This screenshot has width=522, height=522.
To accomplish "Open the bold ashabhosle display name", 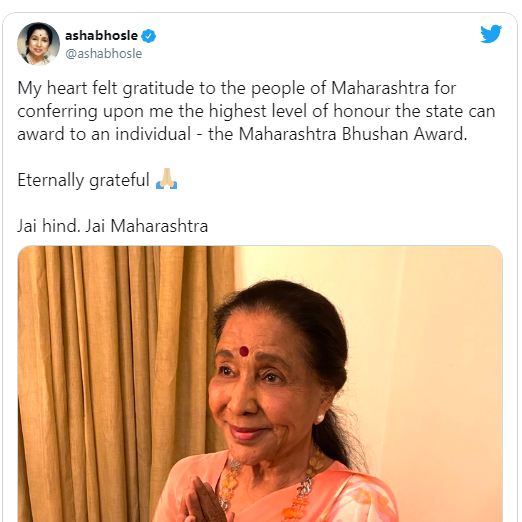I will [x=101, y=36].
